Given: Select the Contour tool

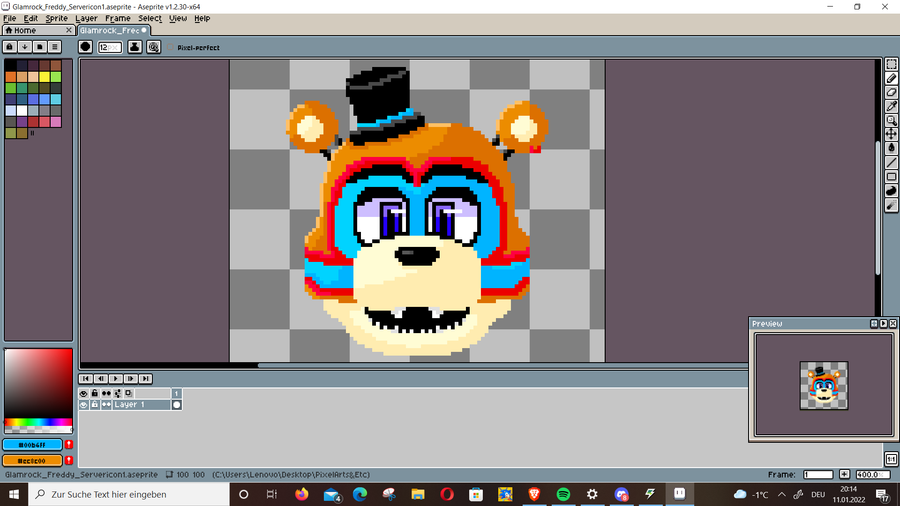Looking at the screenshot, I should (891, 190).
